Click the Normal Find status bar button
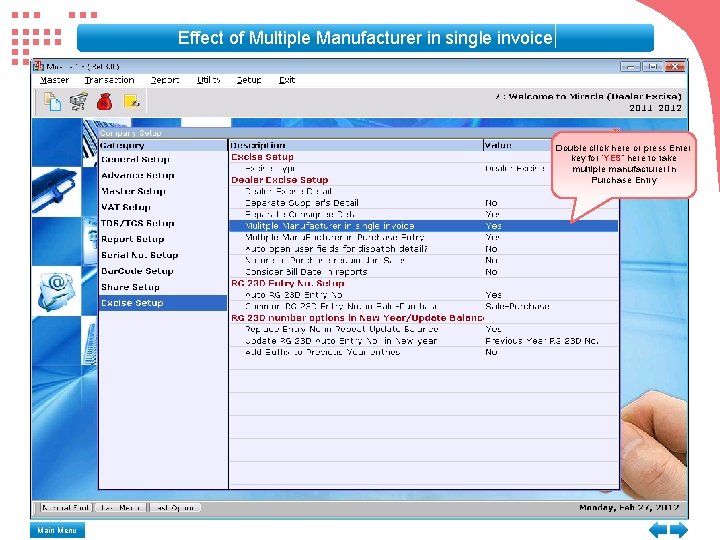Viewport: 720px width, 540px height. tap(65, 508)
